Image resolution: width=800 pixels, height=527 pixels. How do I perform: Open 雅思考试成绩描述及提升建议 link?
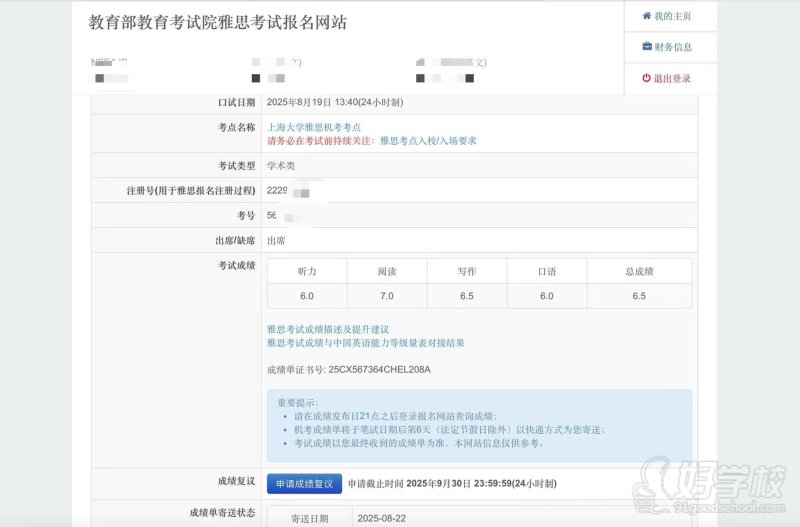tap(328, 330)
